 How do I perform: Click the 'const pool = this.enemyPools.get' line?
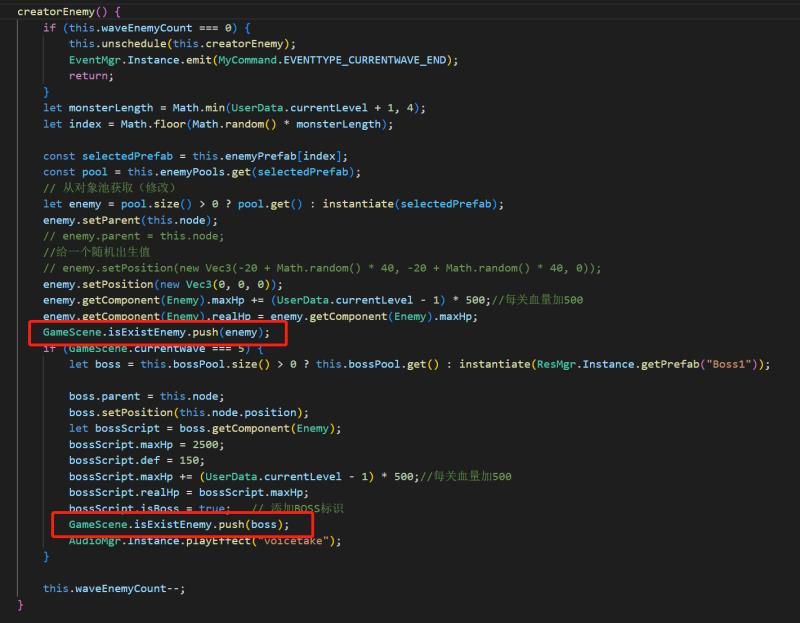(202, 172)
